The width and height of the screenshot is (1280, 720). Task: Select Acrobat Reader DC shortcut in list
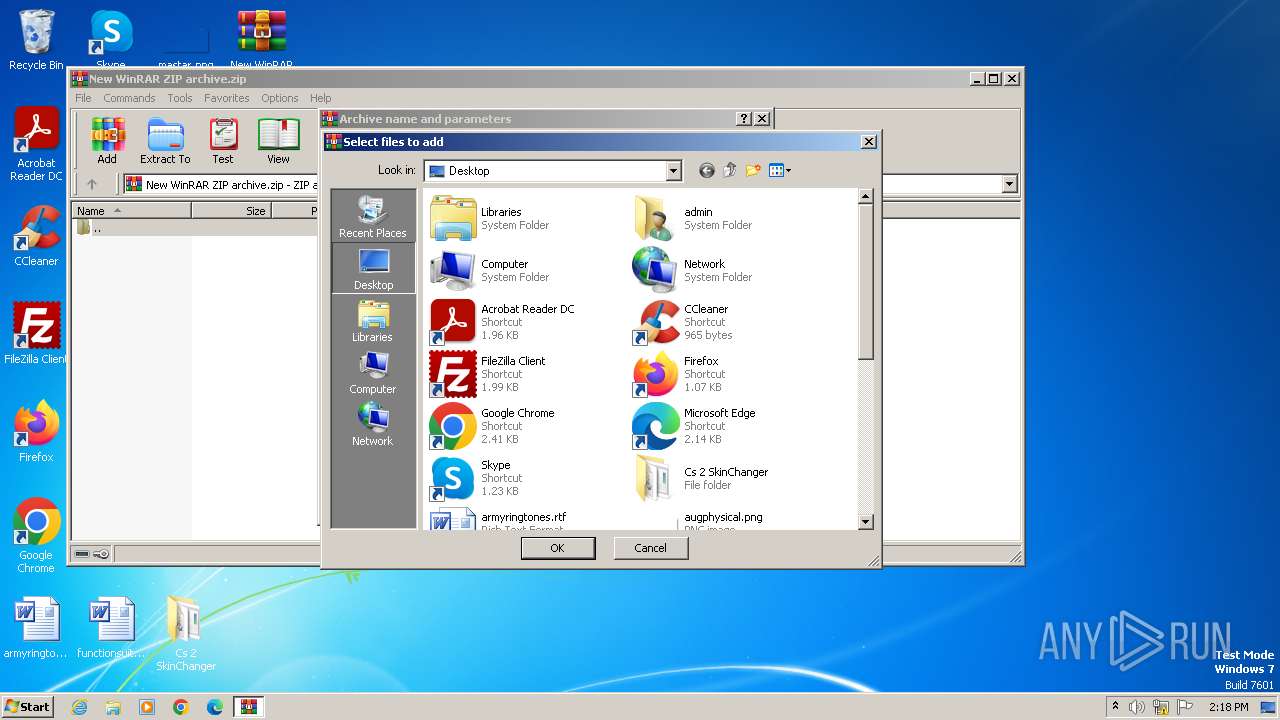[x=503, y=322]
